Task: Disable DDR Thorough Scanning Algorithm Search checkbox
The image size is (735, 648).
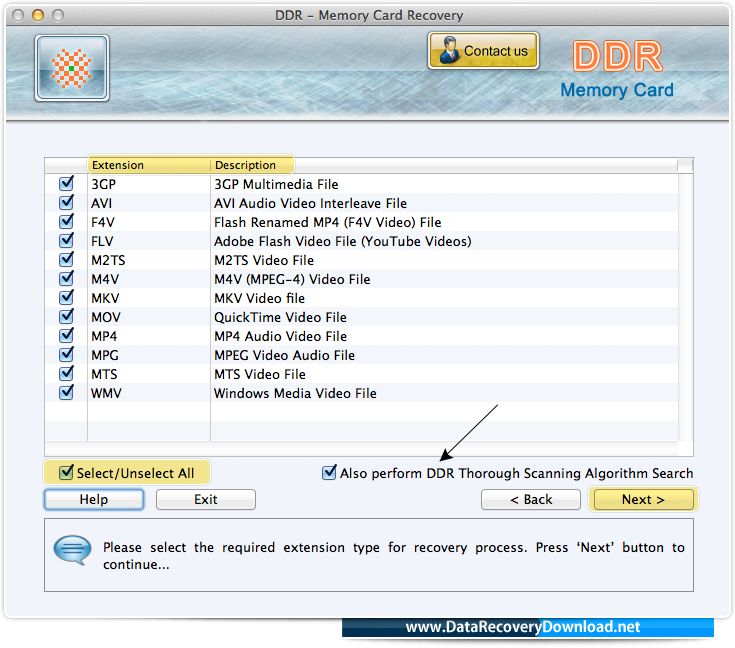Action: [x=329, y=472]
